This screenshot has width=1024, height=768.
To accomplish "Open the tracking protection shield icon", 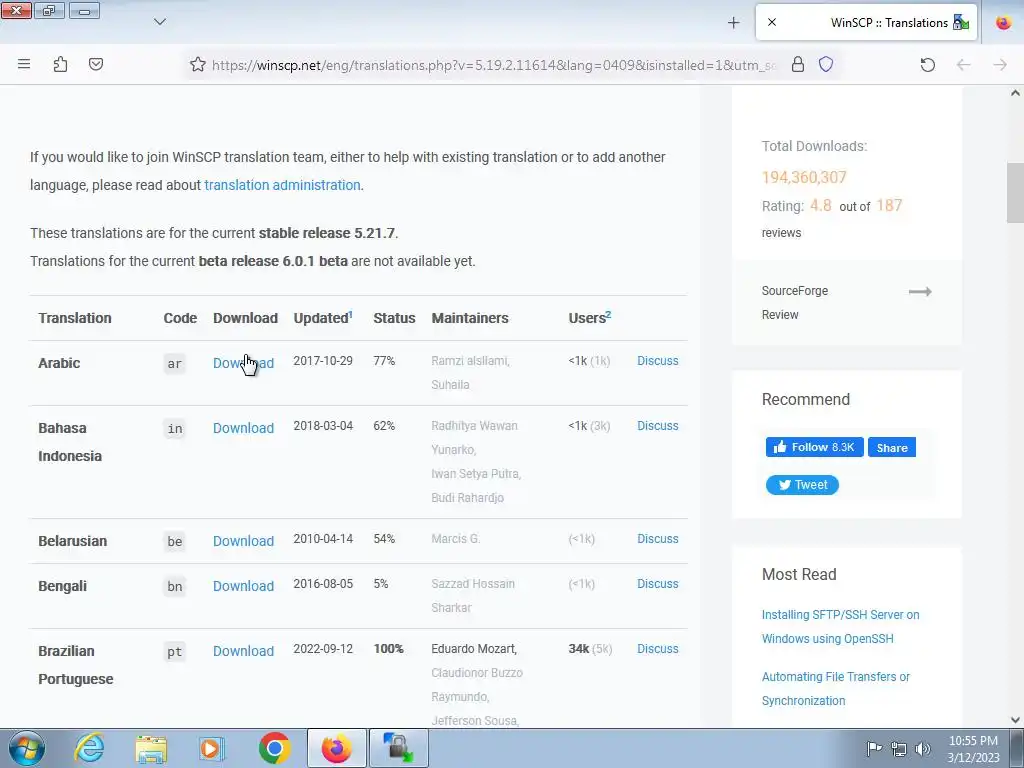I will pos(826,64).
